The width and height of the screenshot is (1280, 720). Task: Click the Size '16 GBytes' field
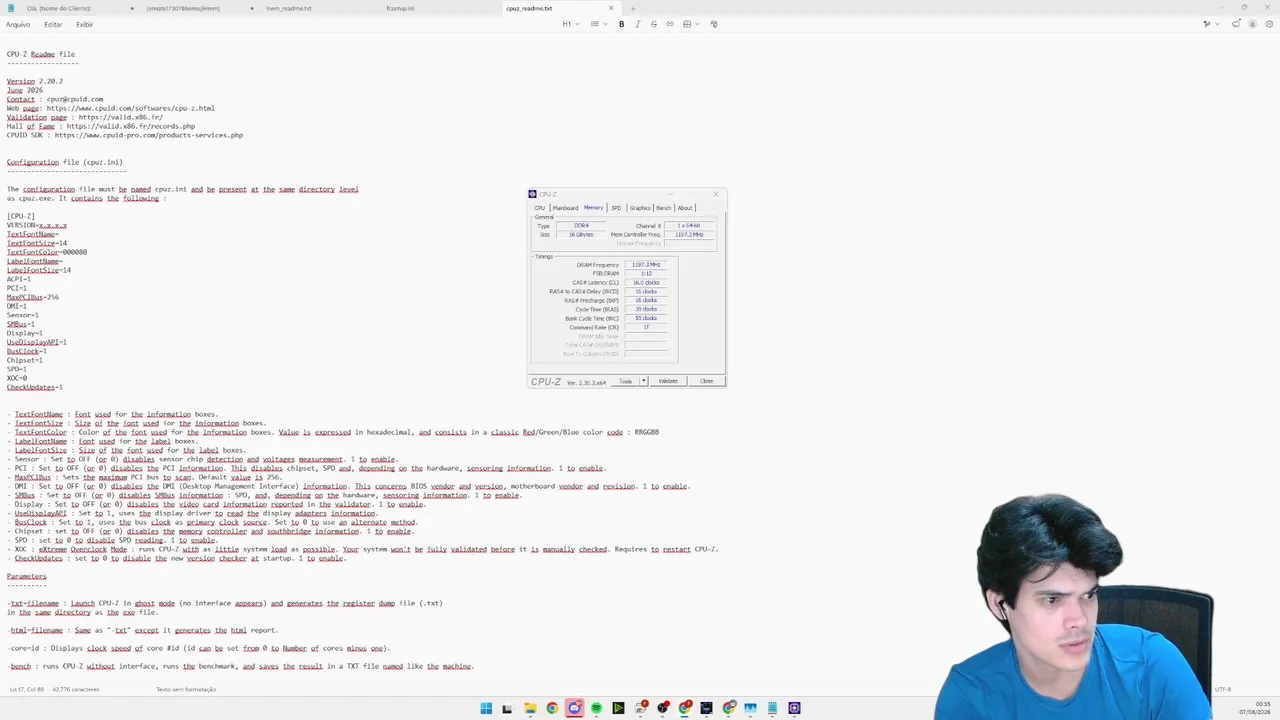click(x=581, y=235)
